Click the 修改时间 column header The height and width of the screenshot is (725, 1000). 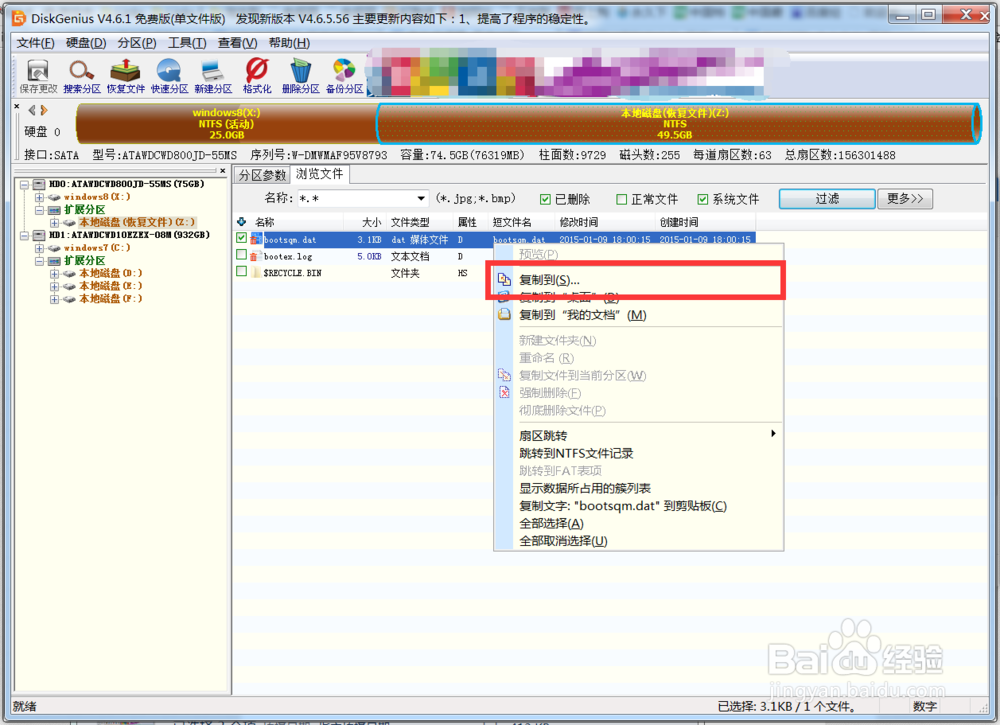pyautogui.click(x=605, y=222)
